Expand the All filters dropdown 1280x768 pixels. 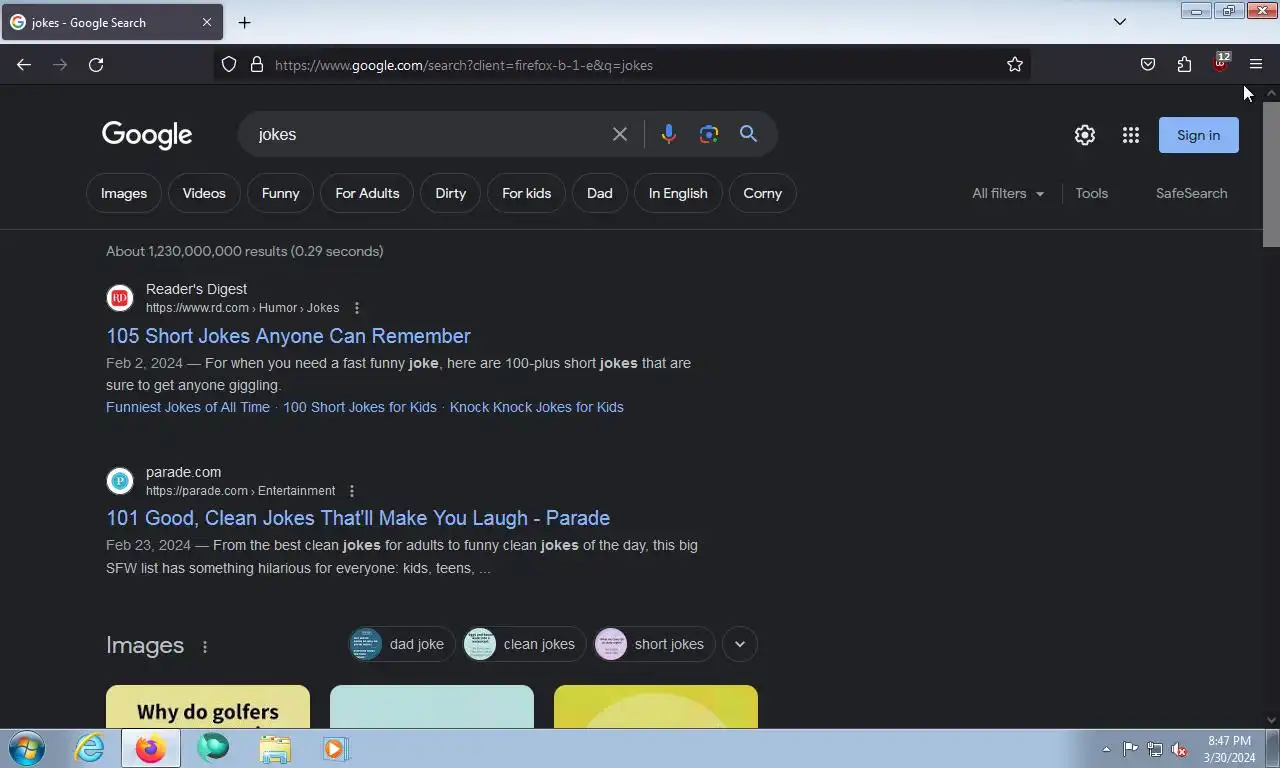pos(1008,193)
